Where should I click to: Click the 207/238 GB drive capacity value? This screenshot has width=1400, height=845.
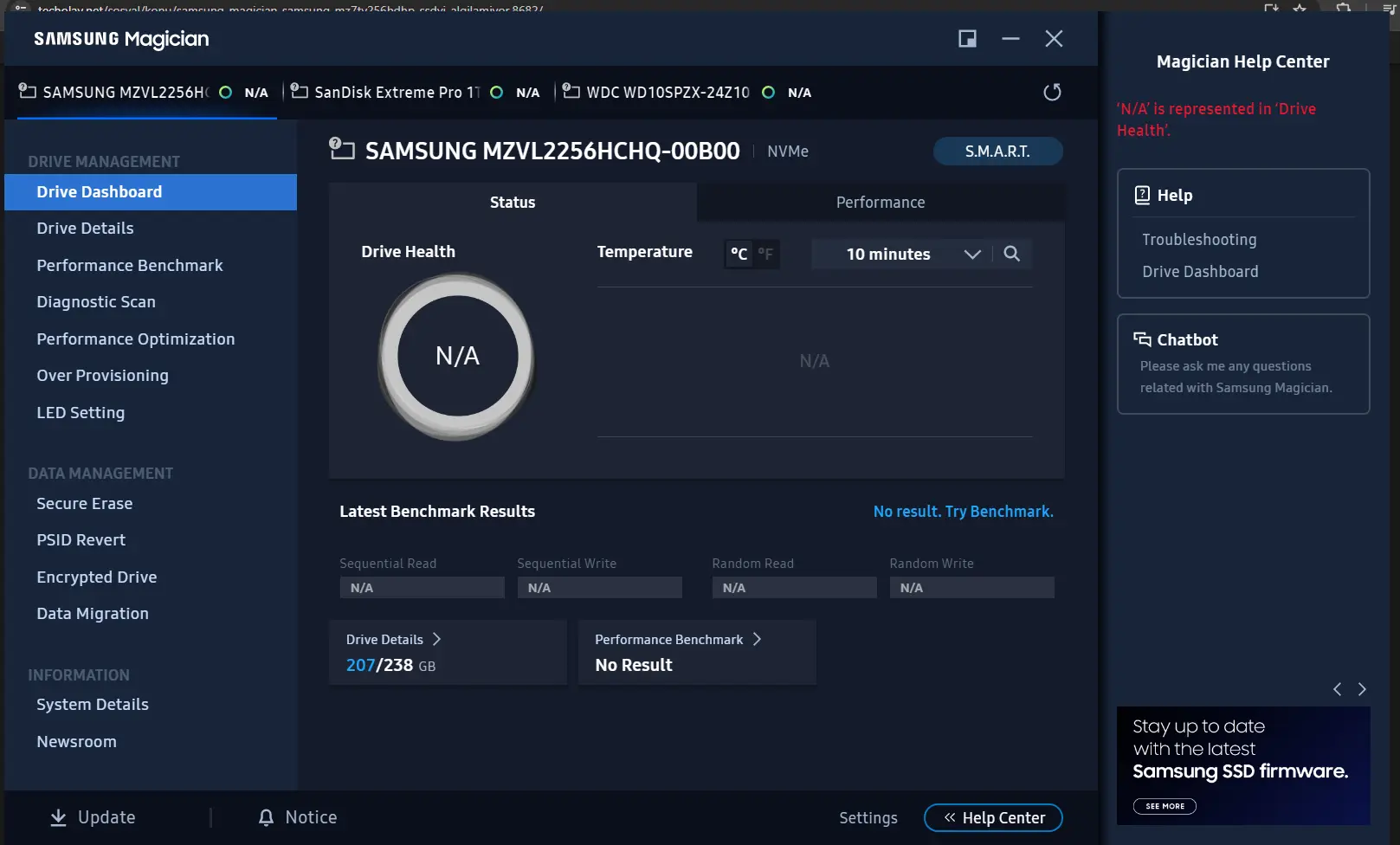coord(390,665)
